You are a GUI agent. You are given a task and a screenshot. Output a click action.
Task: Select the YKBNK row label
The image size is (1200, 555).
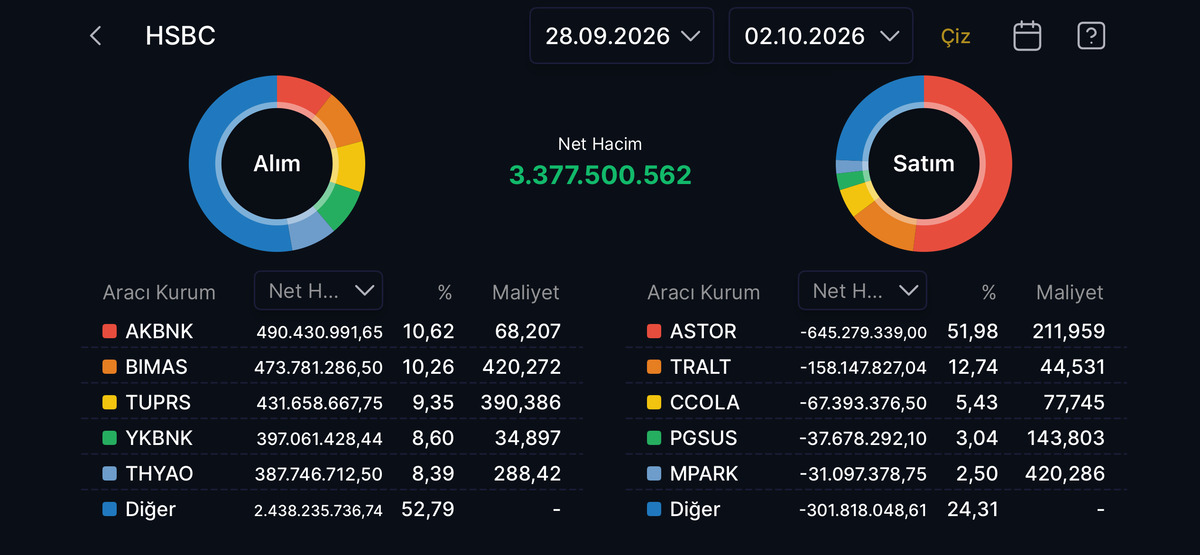[159, 438]
